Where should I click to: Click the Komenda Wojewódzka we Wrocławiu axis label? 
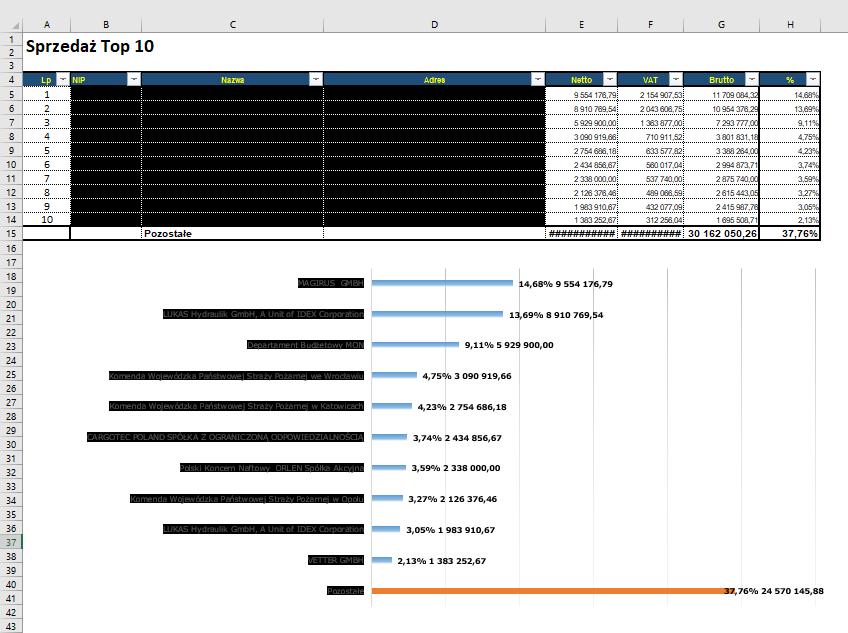[x=236, y=375]
